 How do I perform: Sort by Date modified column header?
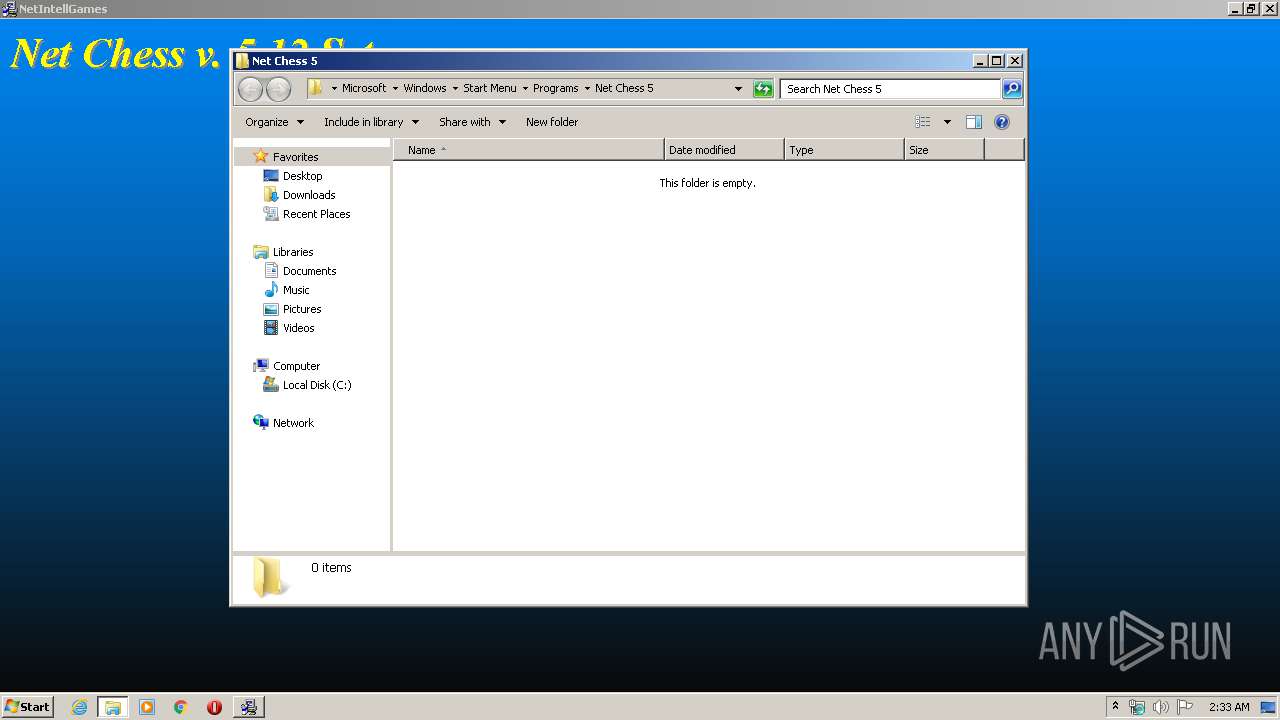click(x=724, y=150)
